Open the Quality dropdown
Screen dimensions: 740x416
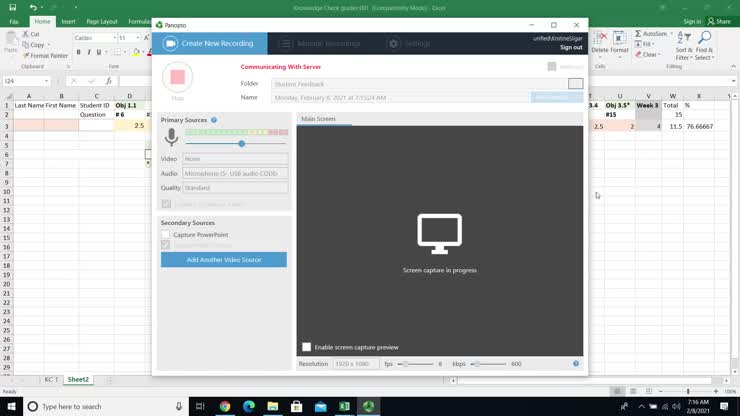[235, 188]
